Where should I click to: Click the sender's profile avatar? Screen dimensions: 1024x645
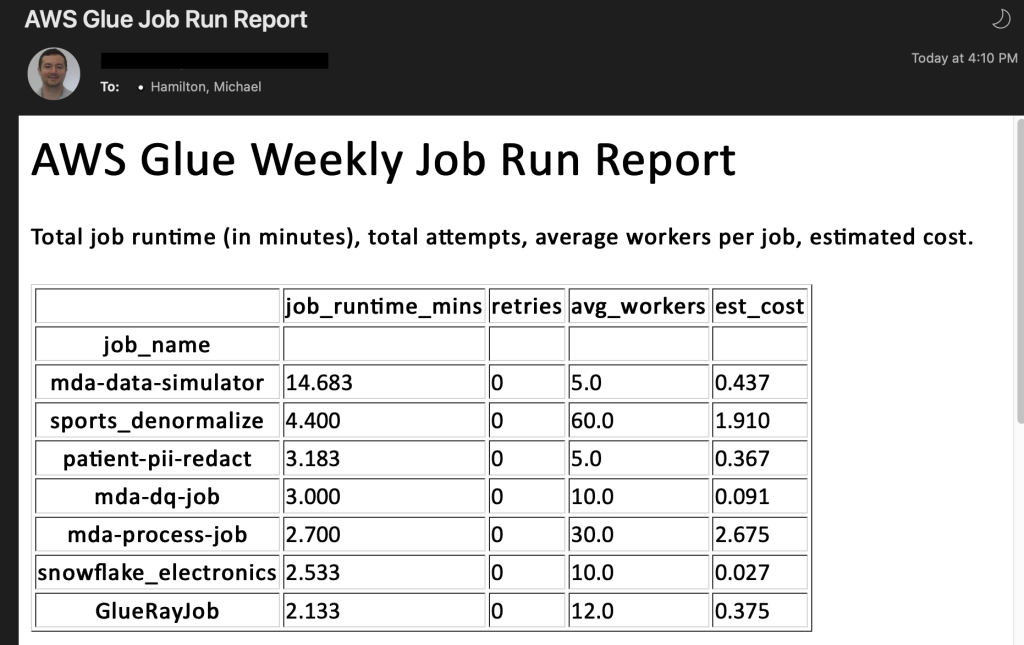click(x=53, y=73)
